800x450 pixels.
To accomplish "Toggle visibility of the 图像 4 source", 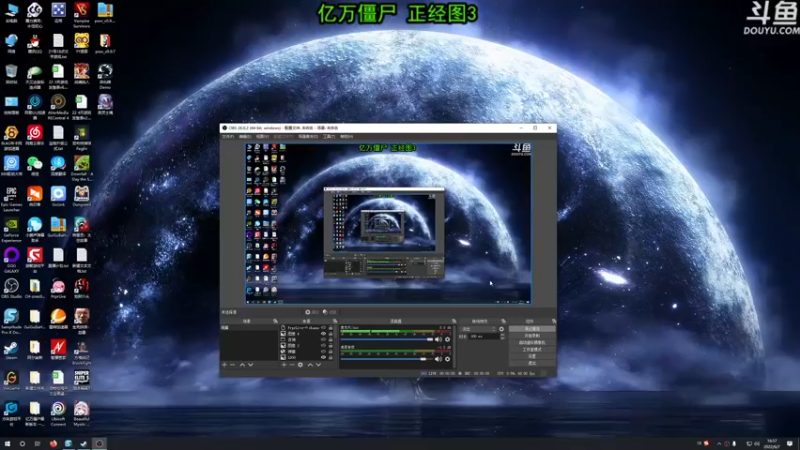I will point(323,334).
